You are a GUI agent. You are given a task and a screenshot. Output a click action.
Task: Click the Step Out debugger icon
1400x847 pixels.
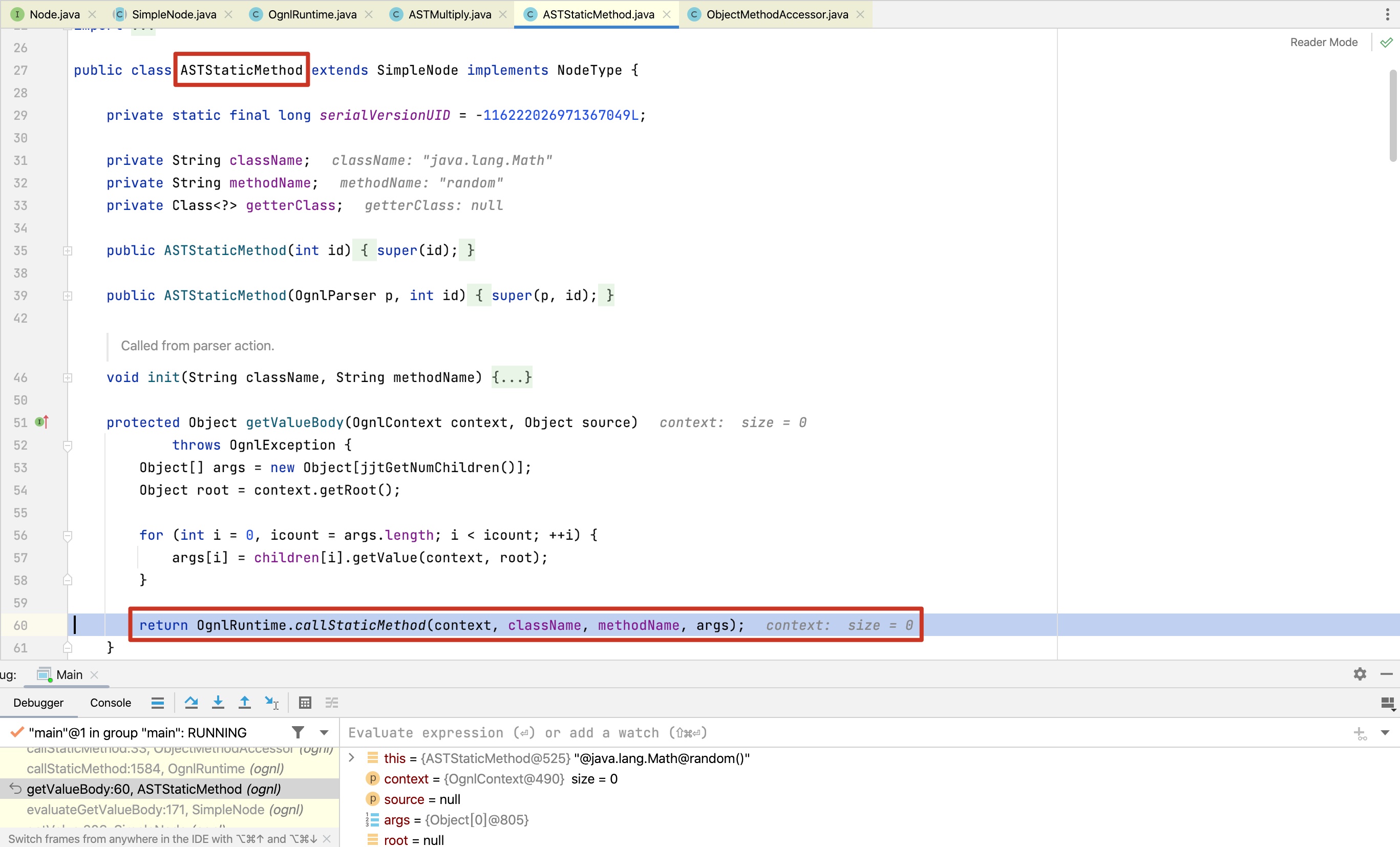click(244, 703)
